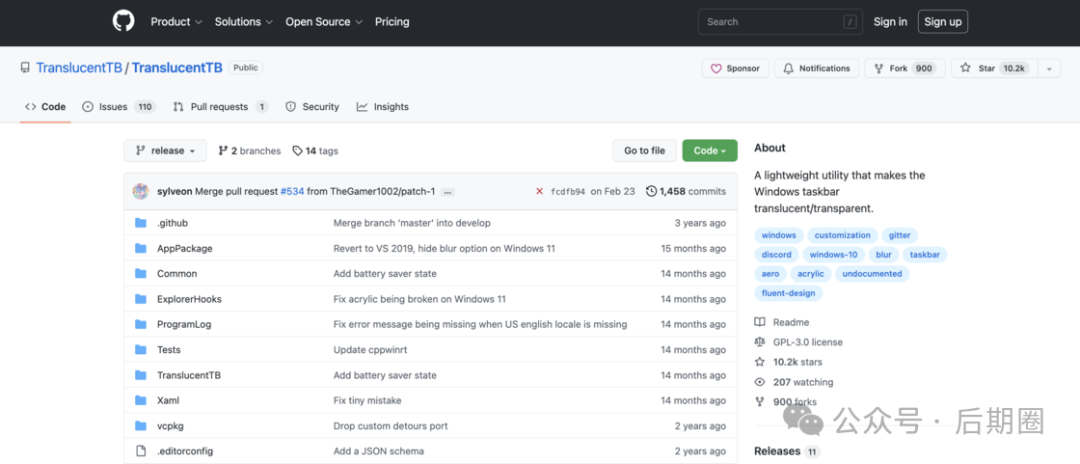Open the Product dropdown menu
1080x464 pixels.
coord(176,21)
